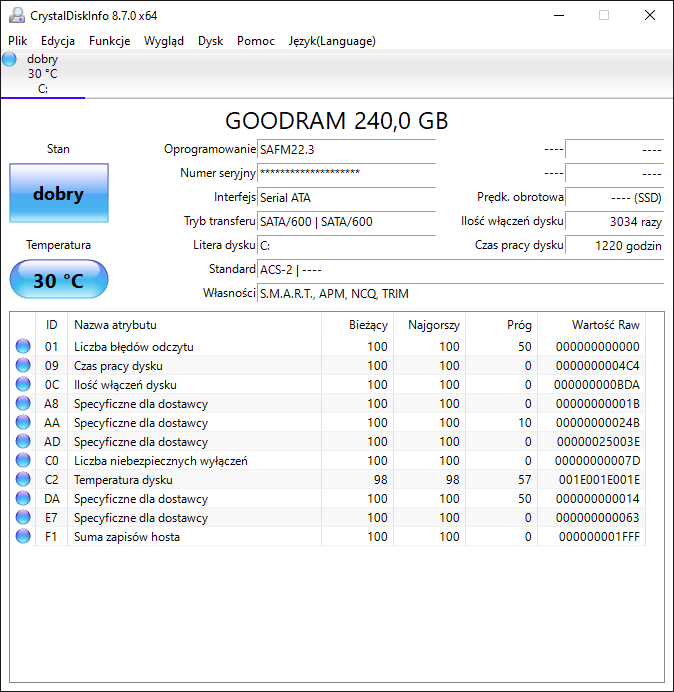The width and height of the screenshot is (674, 692).
Task: Click the CrystalDiskInfo app icon in title bar
Action: (17, 15)
